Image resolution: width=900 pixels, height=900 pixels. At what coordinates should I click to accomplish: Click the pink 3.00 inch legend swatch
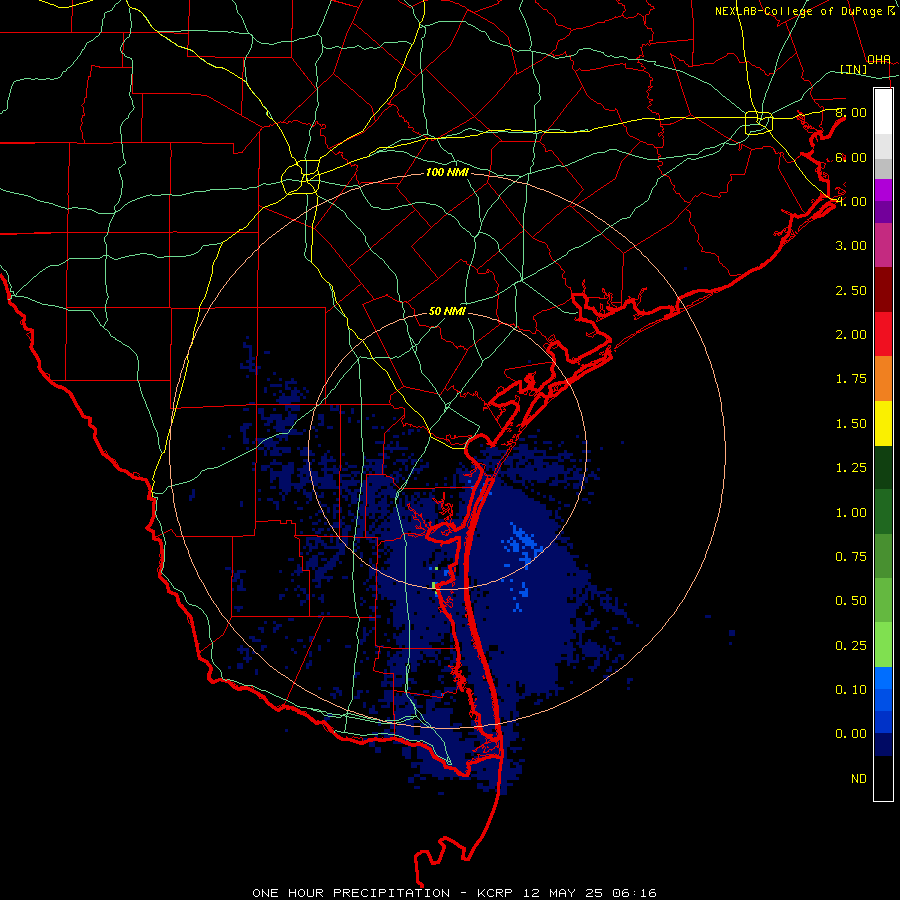click(x=883, y=245)
